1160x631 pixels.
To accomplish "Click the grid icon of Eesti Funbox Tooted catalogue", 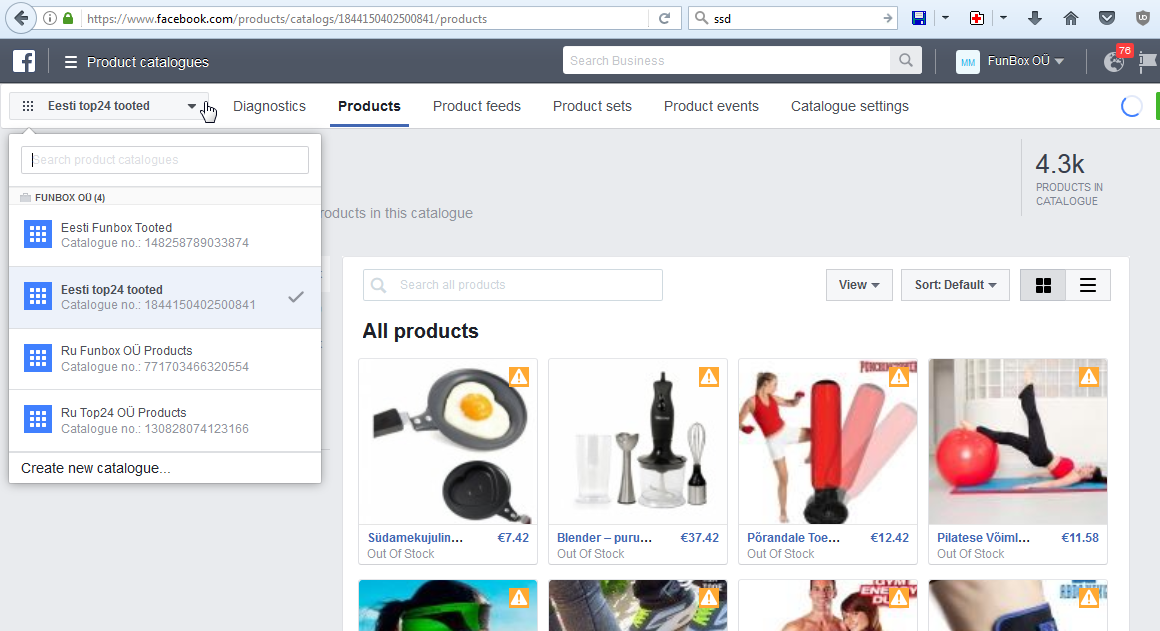I will pyautogui.click(x=38, y=234).
